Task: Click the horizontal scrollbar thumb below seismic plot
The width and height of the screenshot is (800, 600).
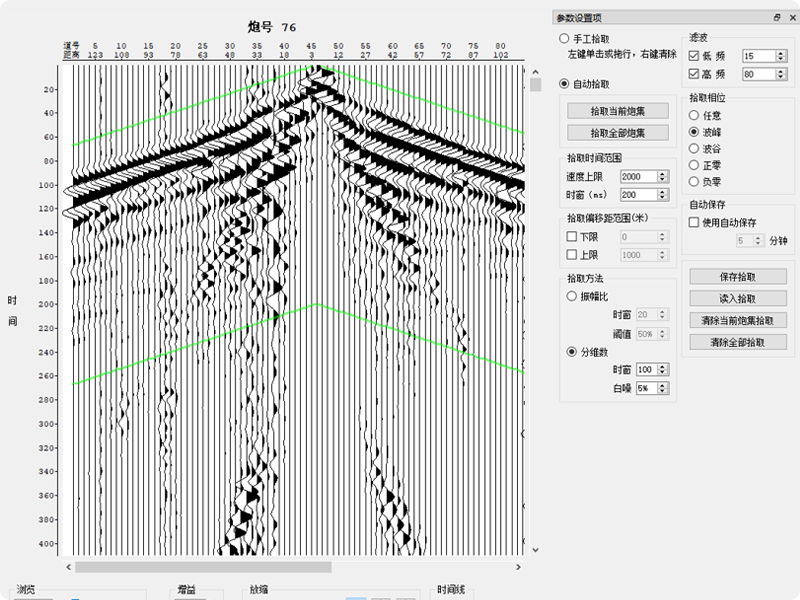Action: click(202, 567)
